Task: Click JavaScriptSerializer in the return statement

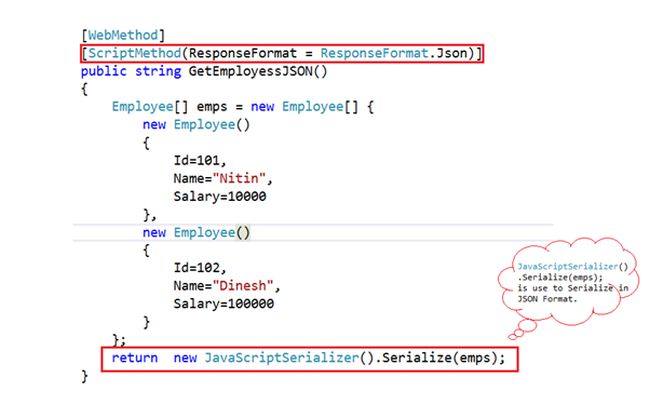Action: [x=282, y=358]
